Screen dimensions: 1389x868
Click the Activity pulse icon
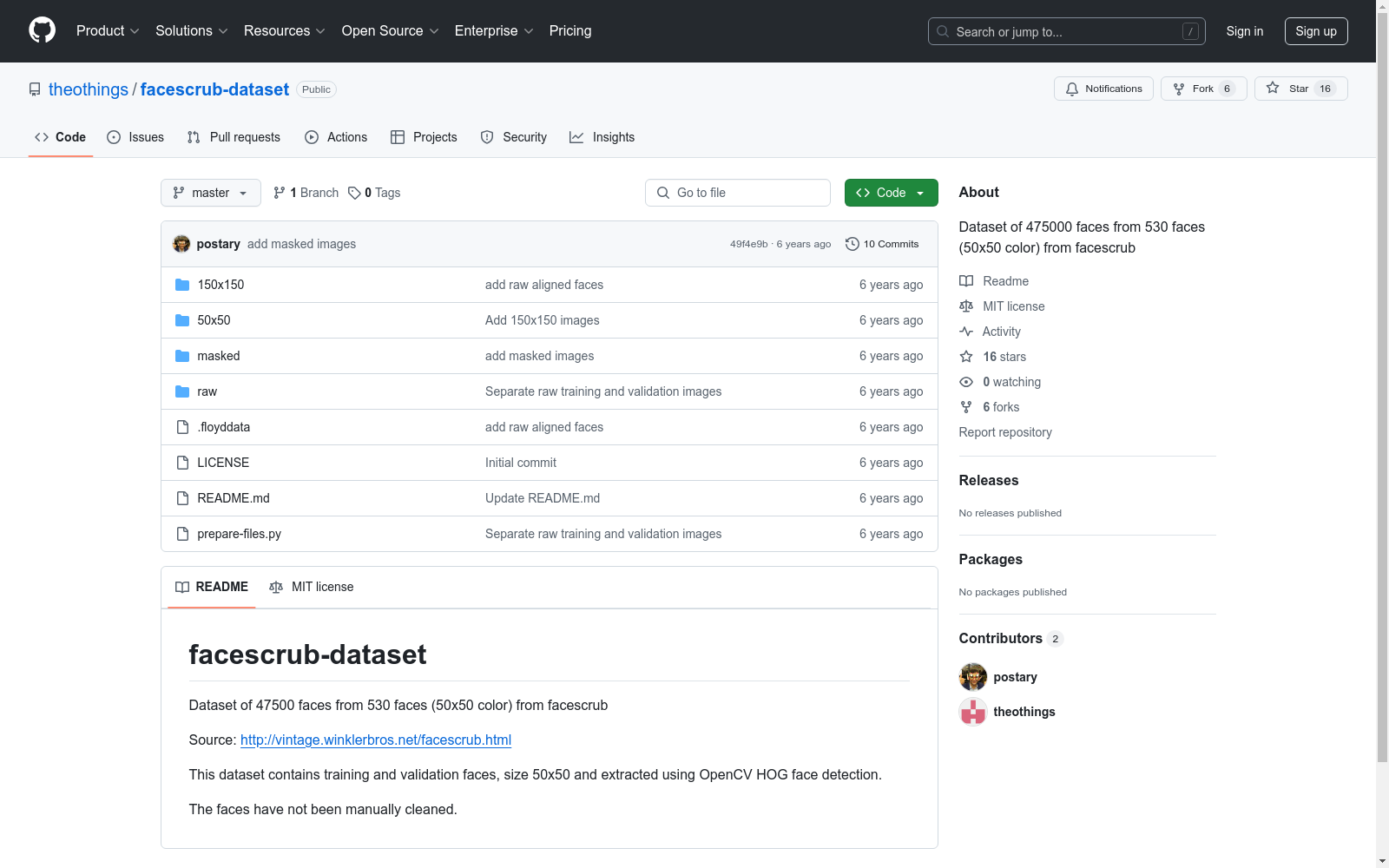pyautogui.click(x=966, y=332)
